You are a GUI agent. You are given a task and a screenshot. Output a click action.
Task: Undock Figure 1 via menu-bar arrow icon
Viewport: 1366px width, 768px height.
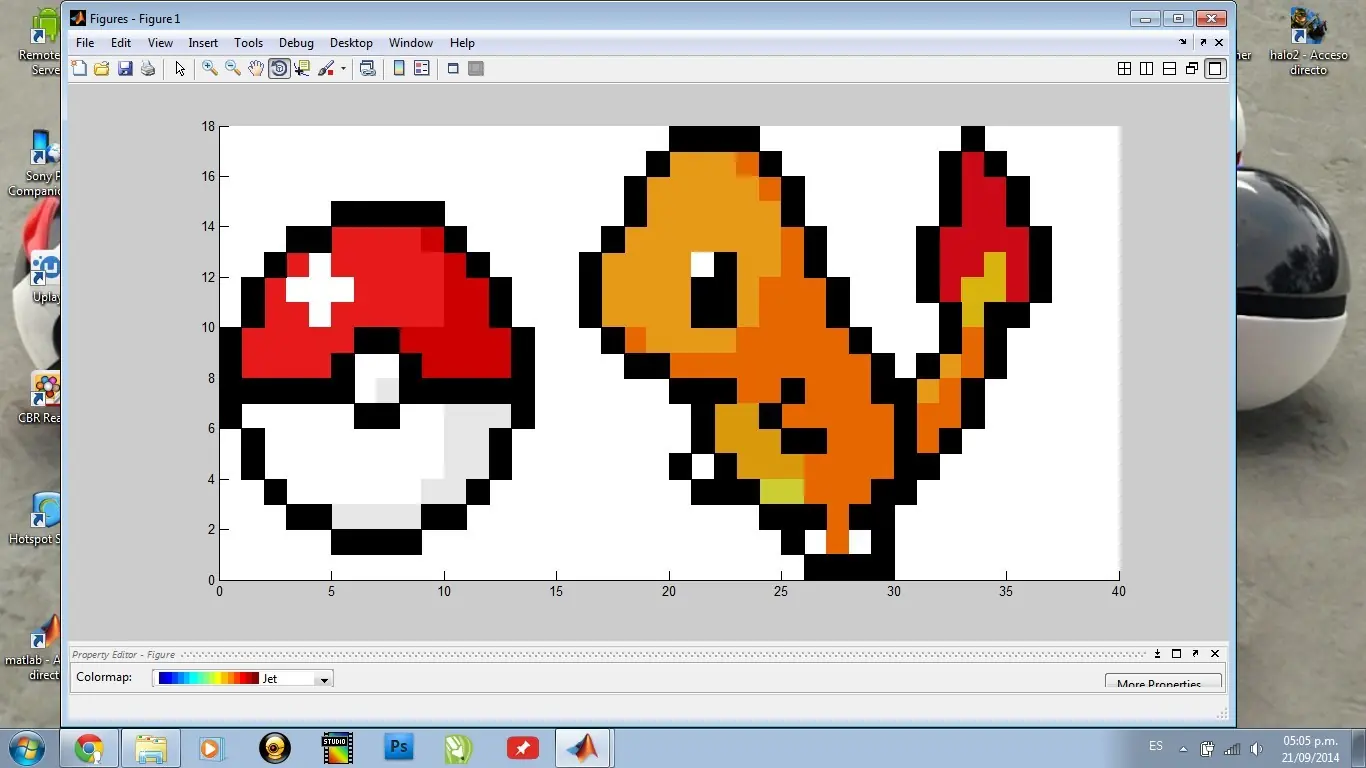click(1203, 42)
